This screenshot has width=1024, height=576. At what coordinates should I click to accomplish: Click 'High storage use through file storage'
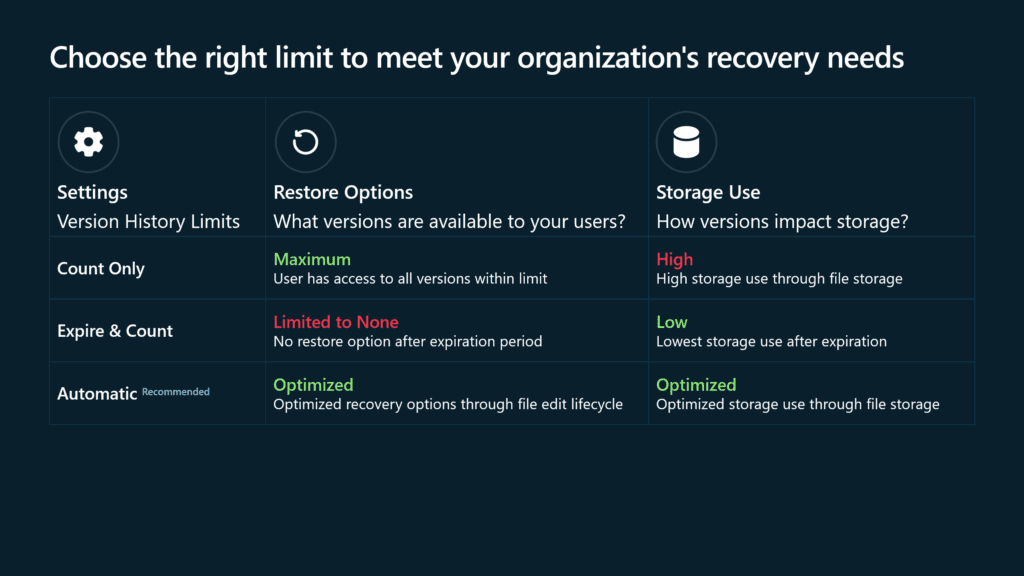click(779, 279)
